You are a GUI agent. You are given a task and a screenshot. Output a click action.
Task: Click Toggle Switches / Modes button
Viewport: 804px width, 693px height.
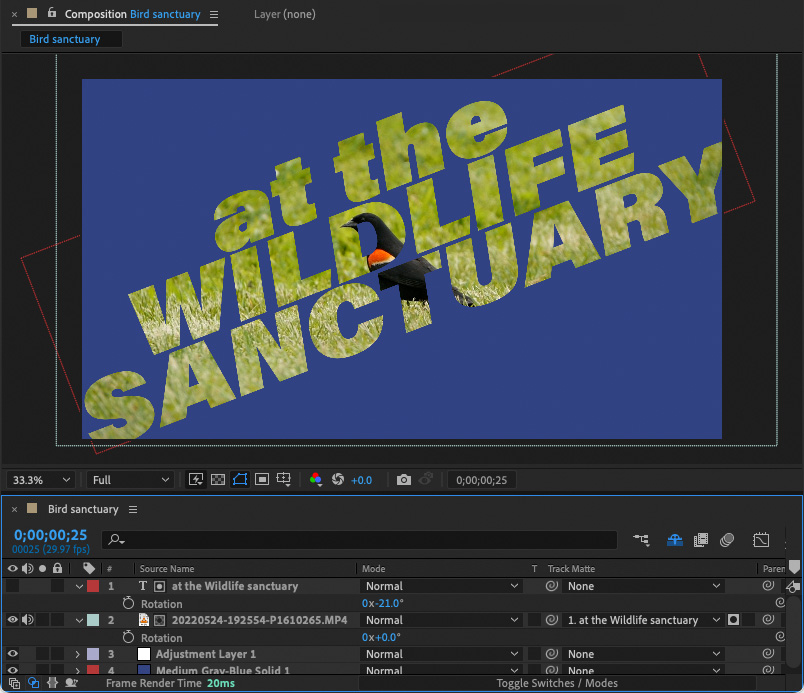click(x=557, y=683)
